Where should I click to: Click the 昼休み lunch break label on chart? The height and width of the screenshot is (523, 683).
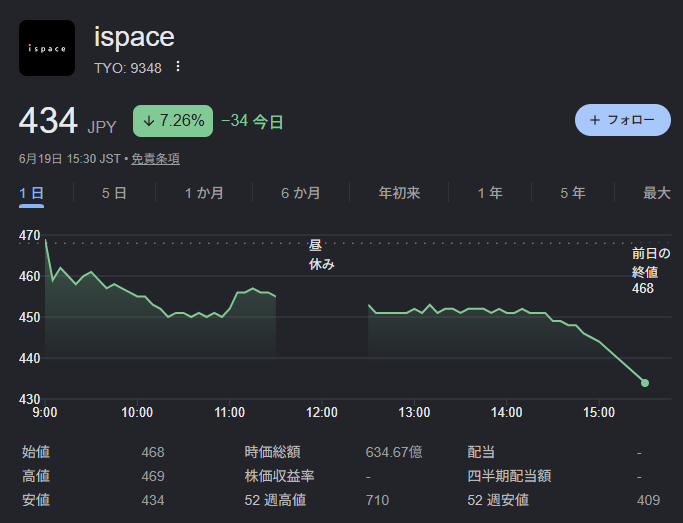321,254
